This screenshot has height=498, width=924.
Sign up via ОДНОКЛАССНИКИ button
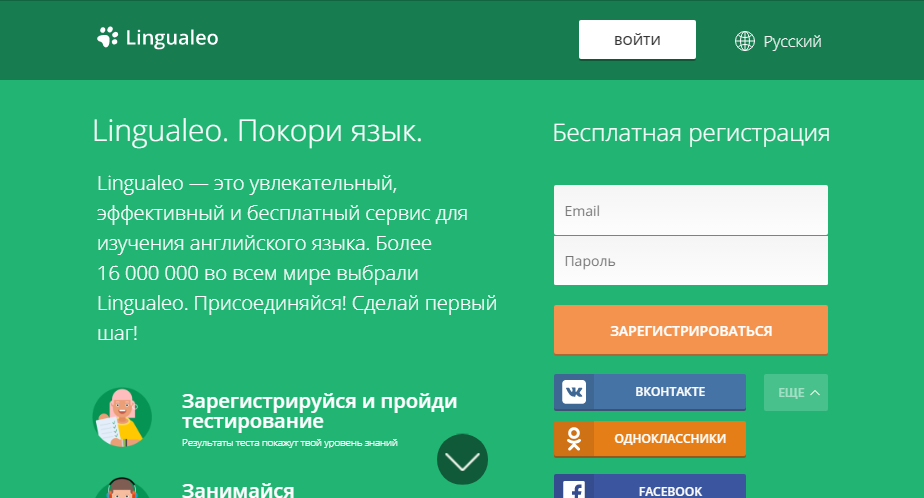[650, 439]
